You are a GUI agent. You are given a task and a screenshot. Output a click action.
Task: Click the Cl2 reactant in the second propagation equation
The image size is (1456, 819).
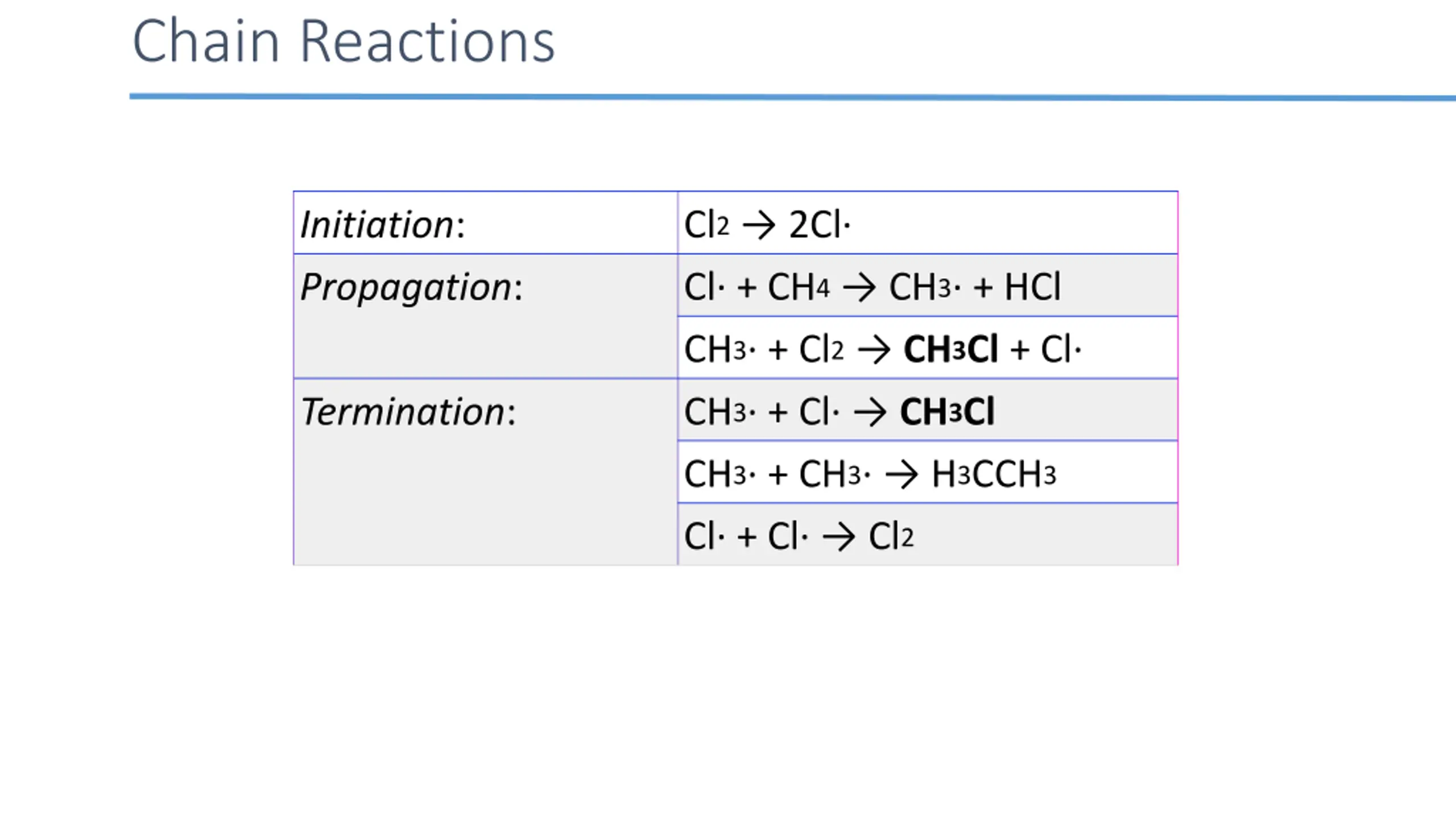[821, 349]
